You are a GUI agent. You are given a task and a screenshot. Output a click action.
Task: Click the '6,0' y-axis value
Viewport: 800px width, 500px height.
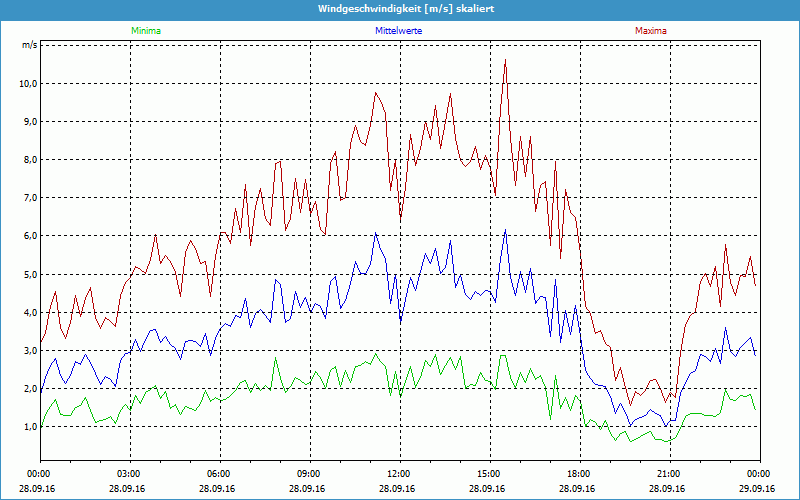point(30,236)
